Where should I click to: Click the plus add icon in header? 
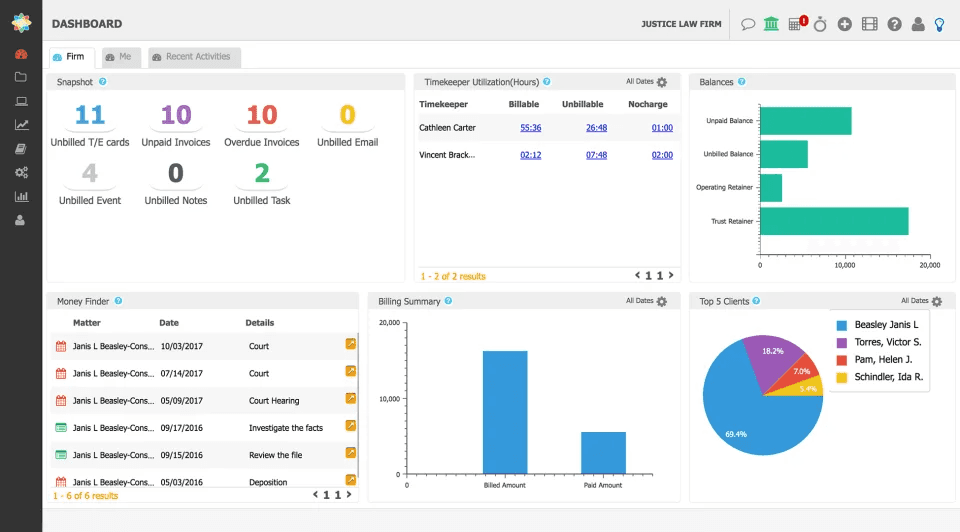845,24
